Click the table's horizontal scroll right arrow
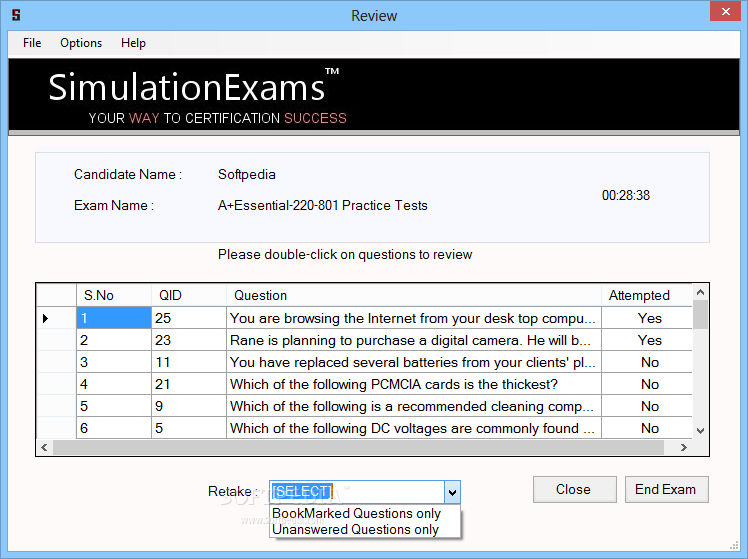Viewport: 748px width, 559px height. tap(684, 447)
